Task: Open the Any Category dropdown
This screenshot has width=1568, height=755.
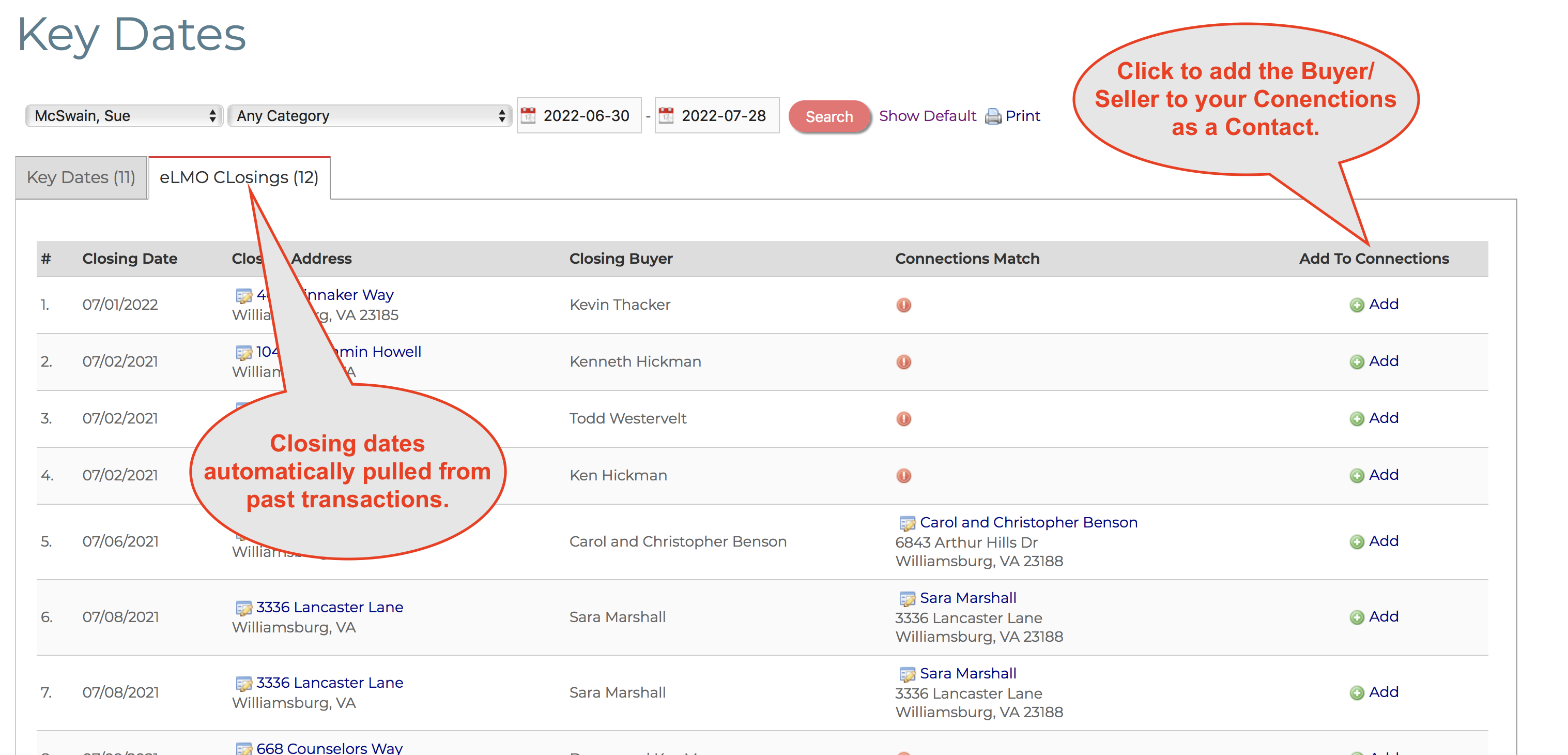Action: coord(368,116)
